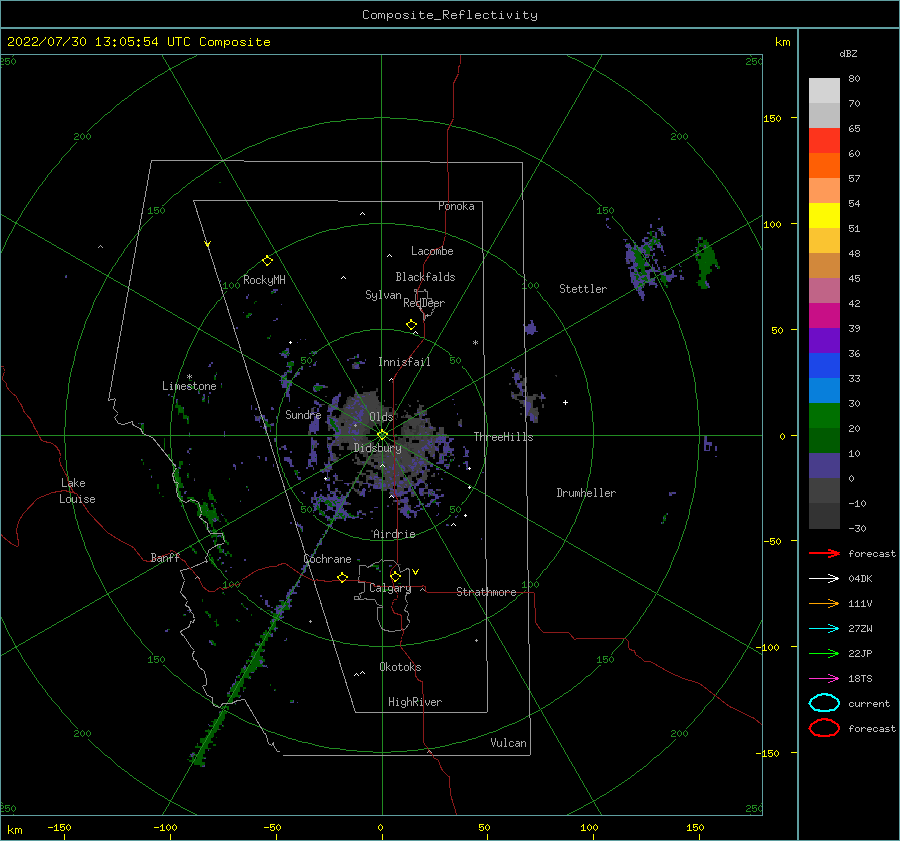Click the 65 dBZ red color swatch

pyautogui.click(x=824, y=140)
